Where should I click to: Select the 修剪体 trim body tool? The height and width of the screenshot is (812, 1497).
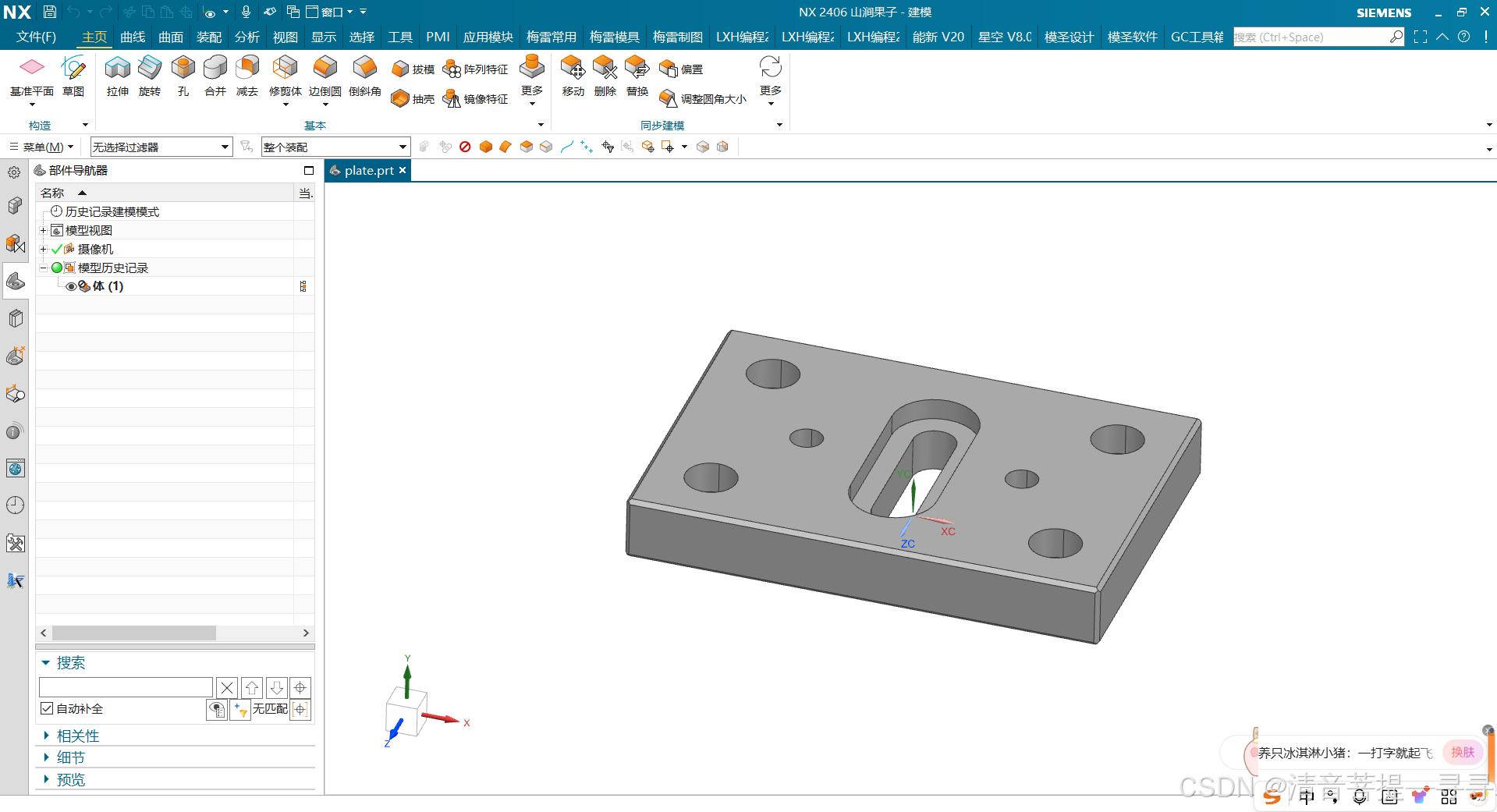click(286, 76)
